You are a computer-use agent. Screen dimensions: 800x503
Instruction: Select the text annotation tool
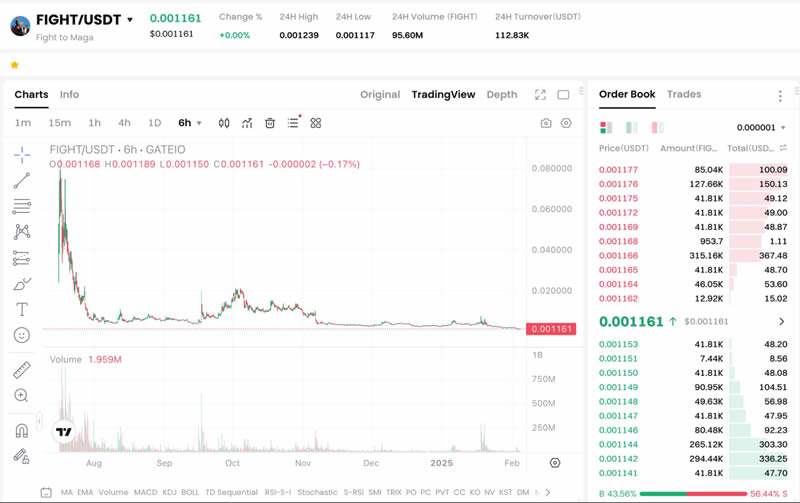click(22, 309)
